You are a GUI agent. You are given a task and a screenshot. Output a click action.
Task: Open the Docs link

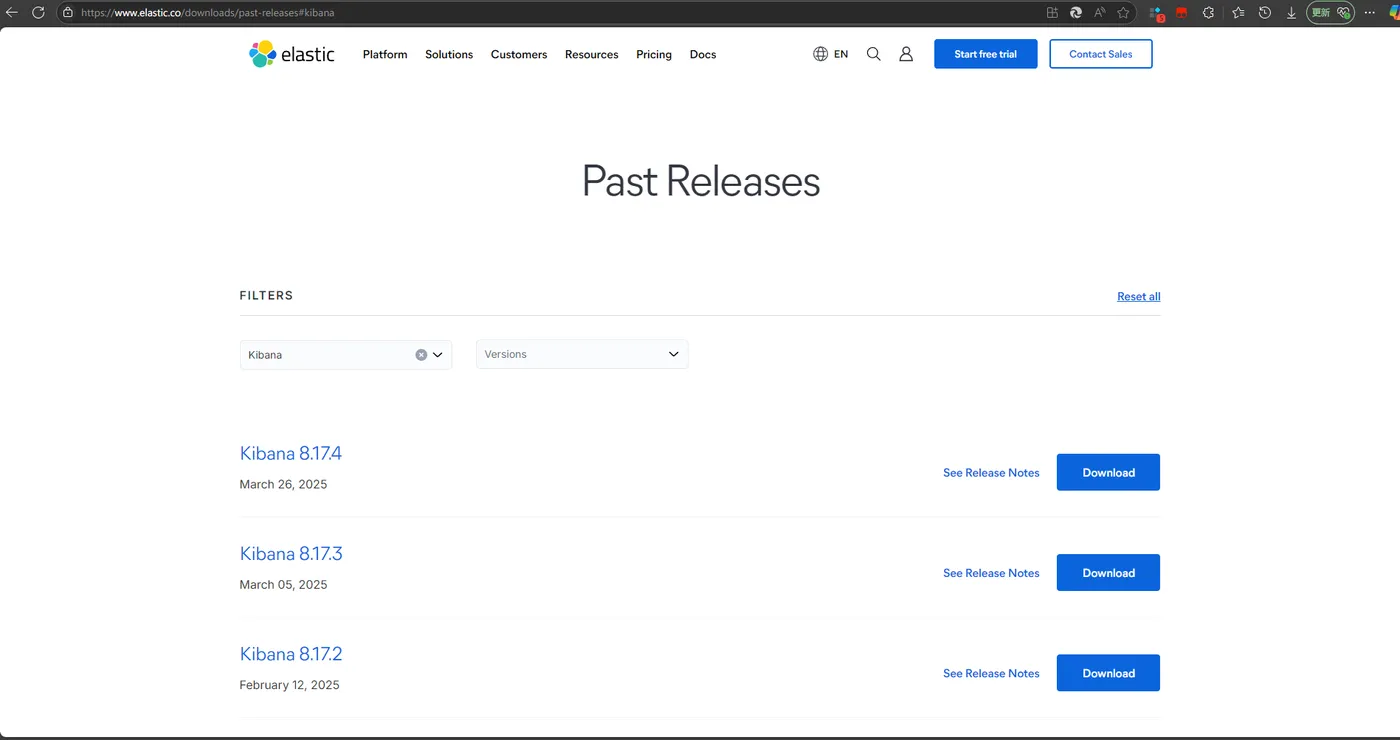703,54
